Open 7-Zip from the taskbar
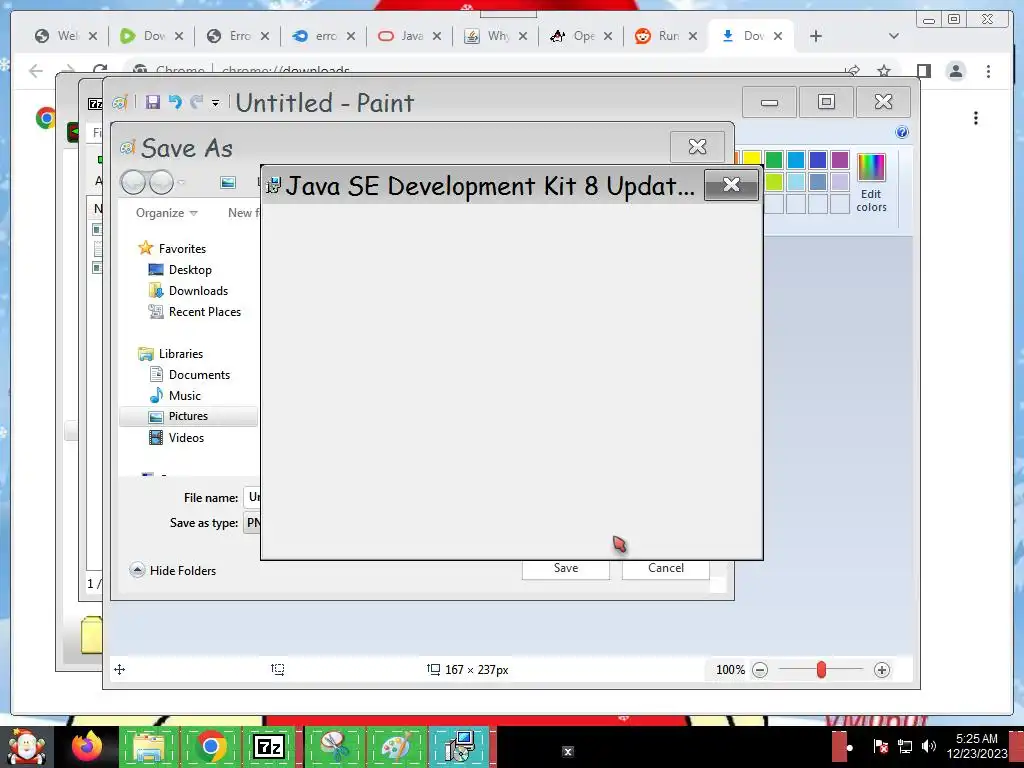 coord(269,746)
